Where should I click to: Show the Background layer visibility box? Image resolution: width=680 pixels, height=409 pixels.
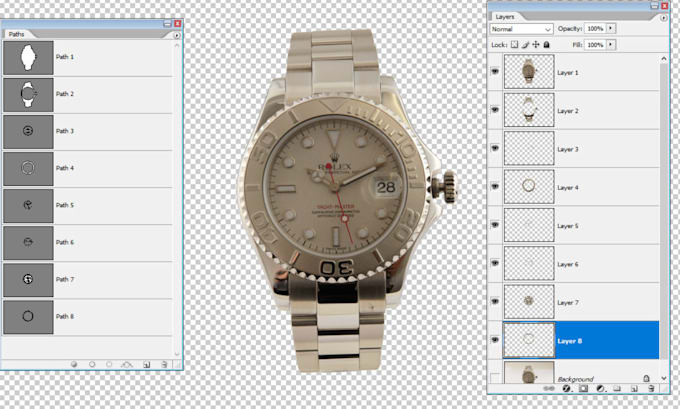(x=495, y=377)
